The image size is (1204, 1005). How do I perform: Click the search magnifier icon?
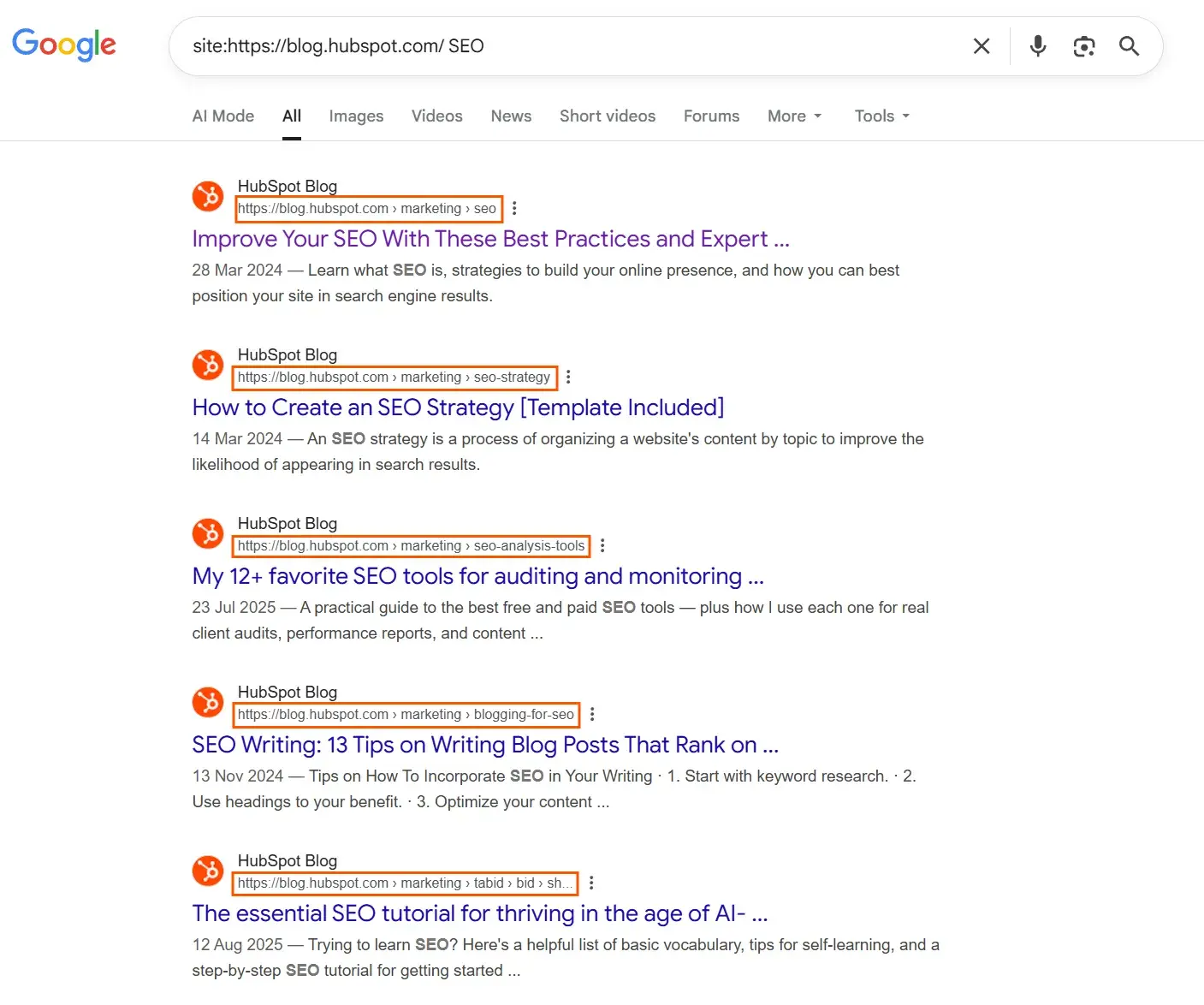(x=1129, y=46)
